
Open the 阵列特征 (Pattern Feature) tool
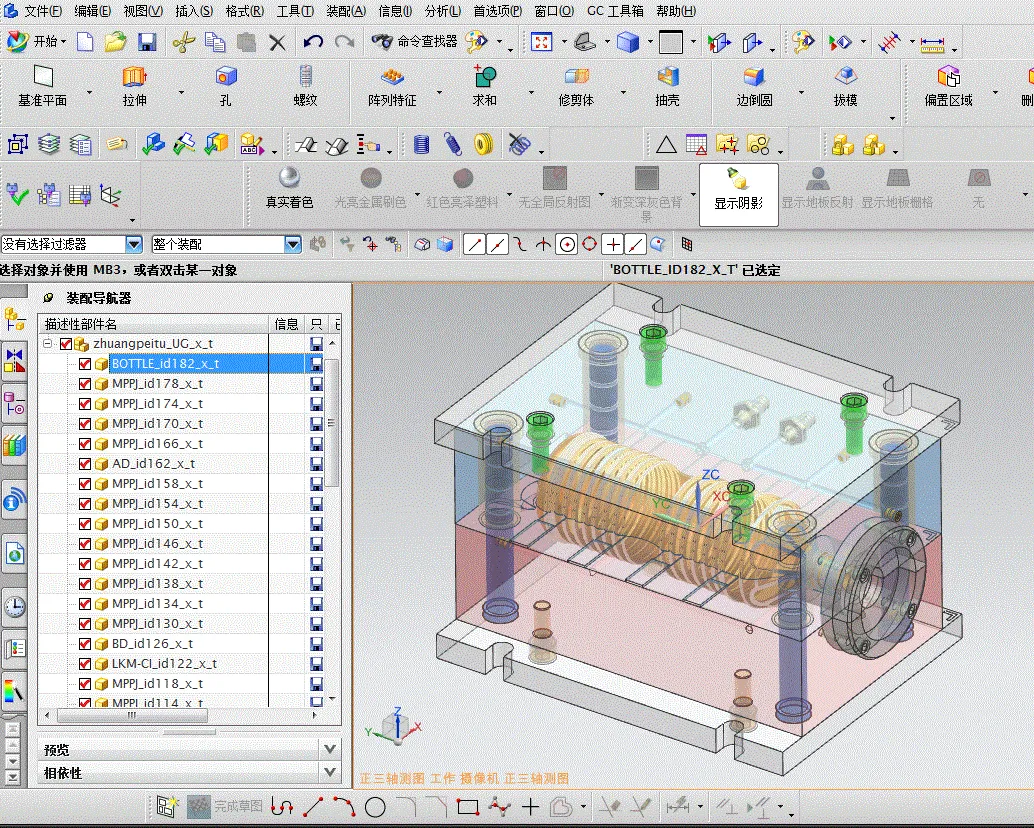click(x=389, y=85)
